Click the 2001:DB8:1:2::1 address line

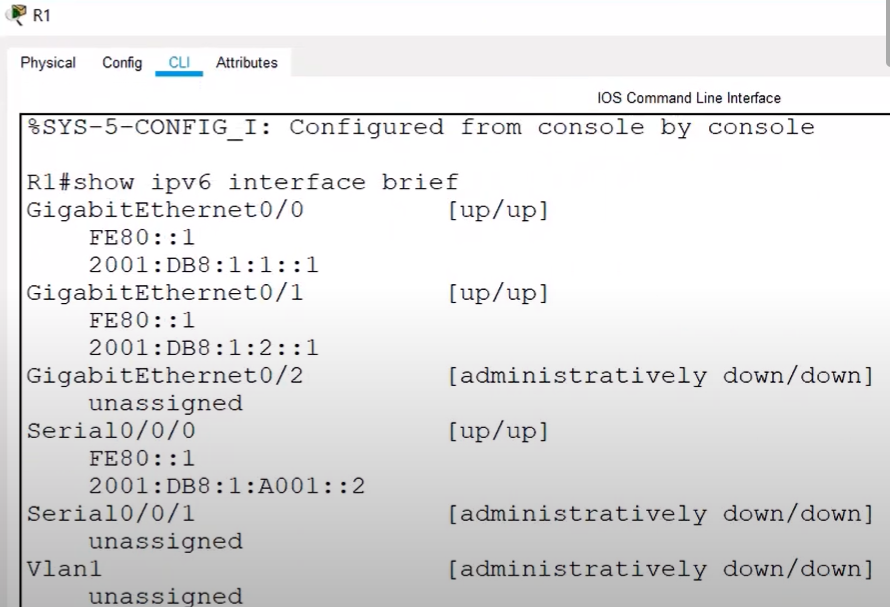(204, 348)
